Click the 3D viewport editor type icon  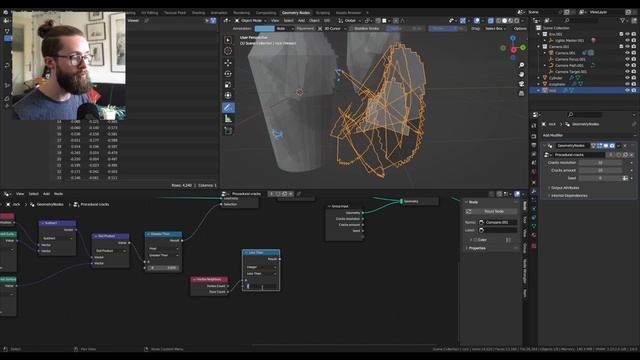click(x=226, y=20)
